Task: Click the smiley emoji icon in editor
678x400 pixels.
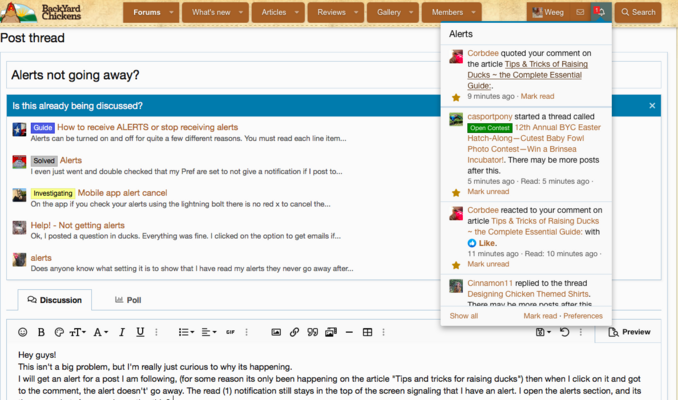Action: [x=23, y=332]
